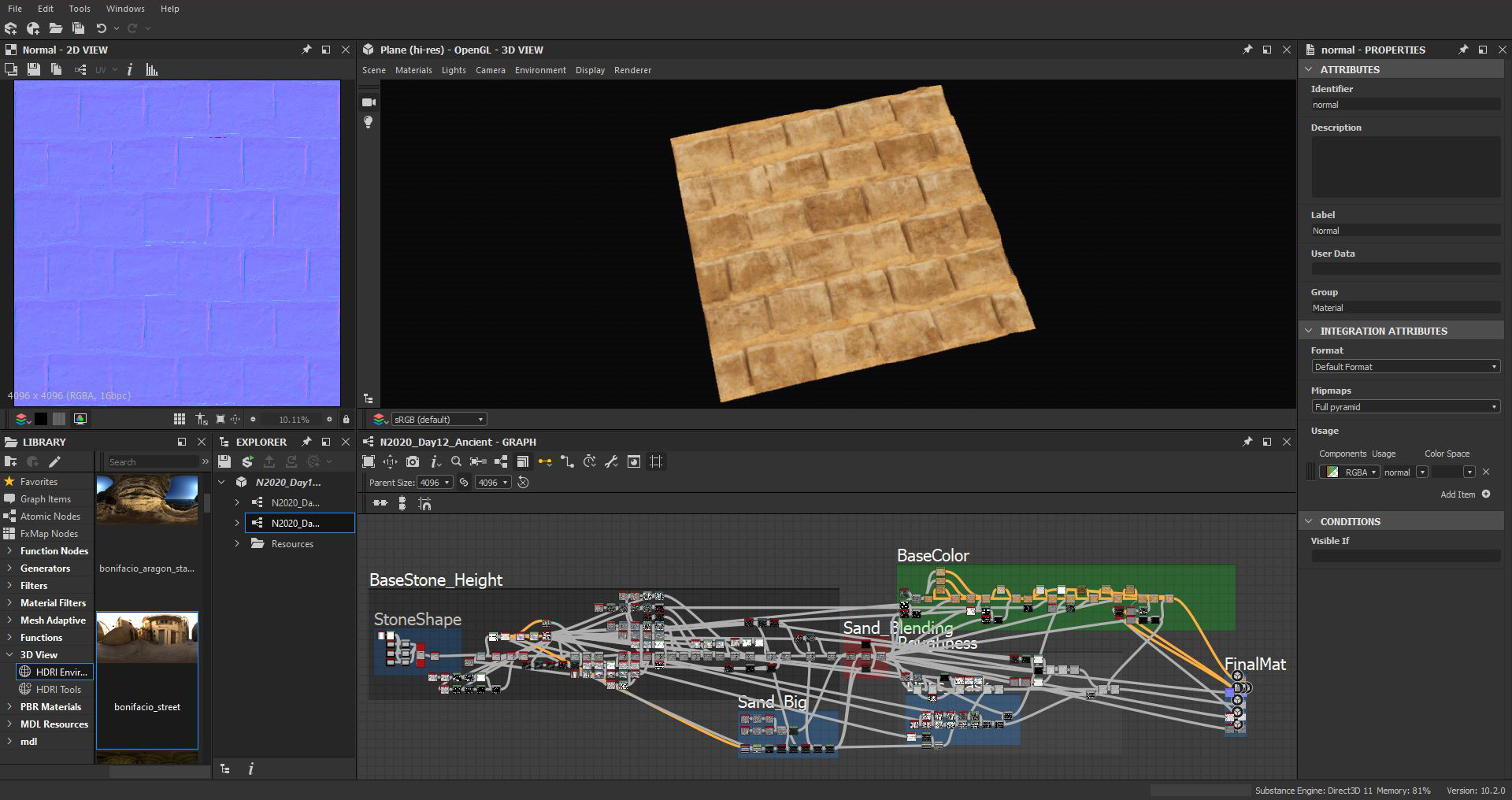Show image info in the 2D view
This screenshot has width=1512, height=800.
click(x=130, y=69)
